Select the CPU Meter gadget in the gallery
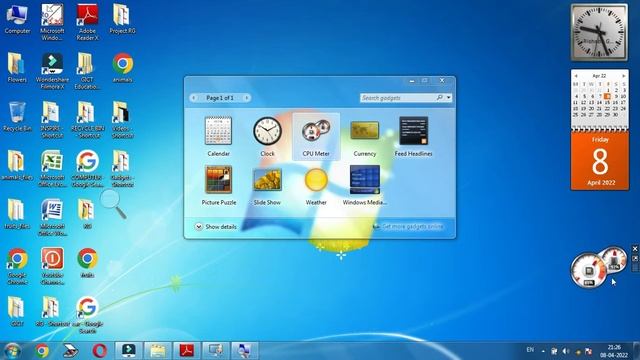The image size is (640, 360). pos(316,137)
